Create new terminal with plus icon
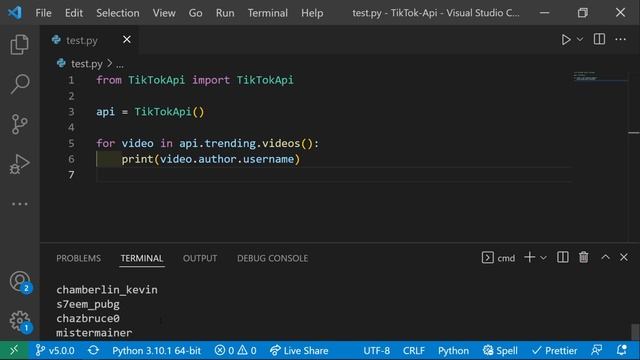Image resolution: width=640 pixels, height=360 pixels. 529,258
